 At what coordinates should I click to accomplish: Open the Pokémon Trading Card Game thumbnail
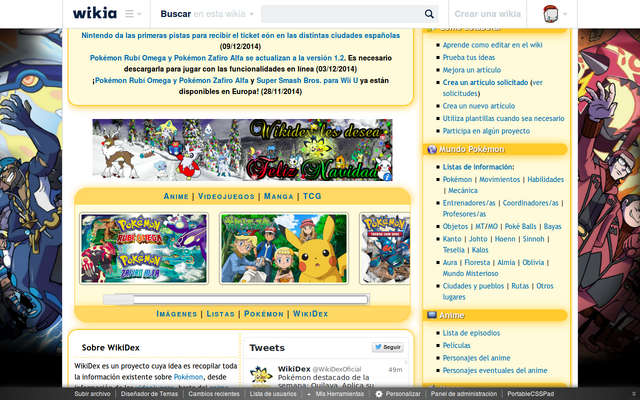click(x=385, y=248)
